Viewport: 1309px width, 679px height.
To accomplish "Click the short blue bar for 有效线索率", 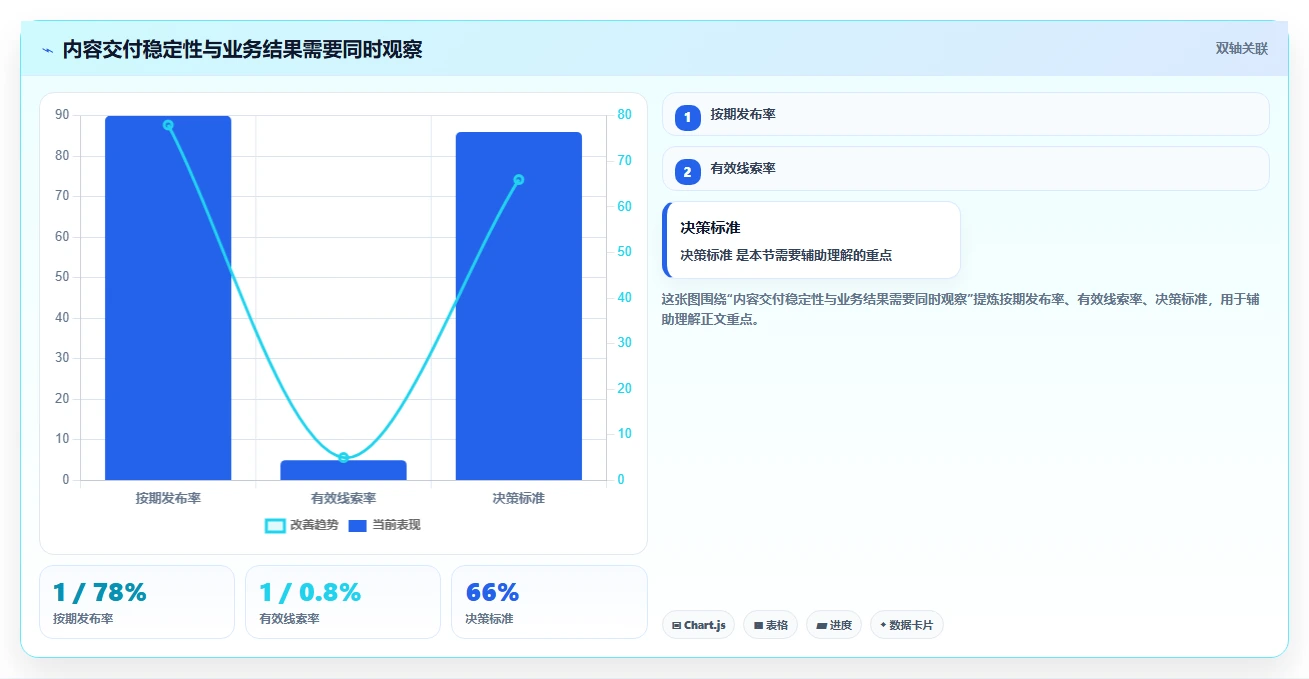I will pyautogui.click(x=343, y=470).
